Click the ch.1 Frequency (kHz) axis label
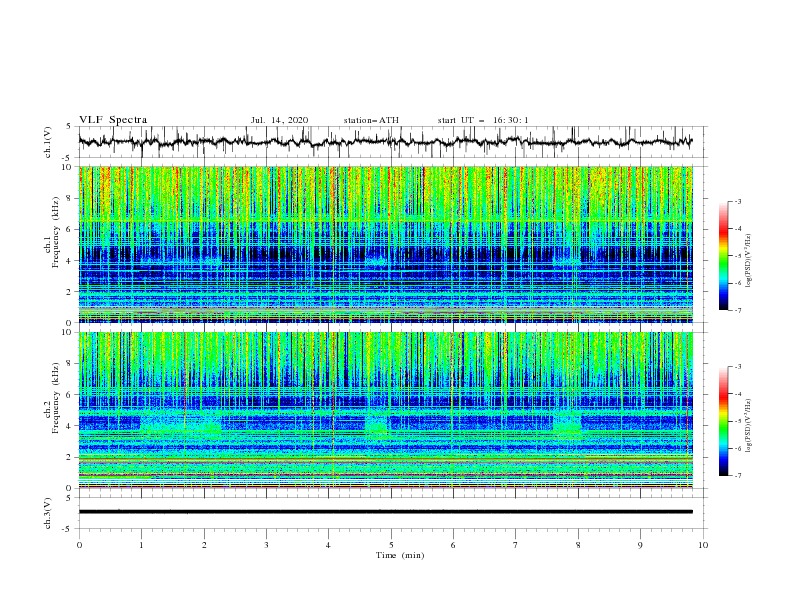Screen dimensions: 792x612 point(52,233)
